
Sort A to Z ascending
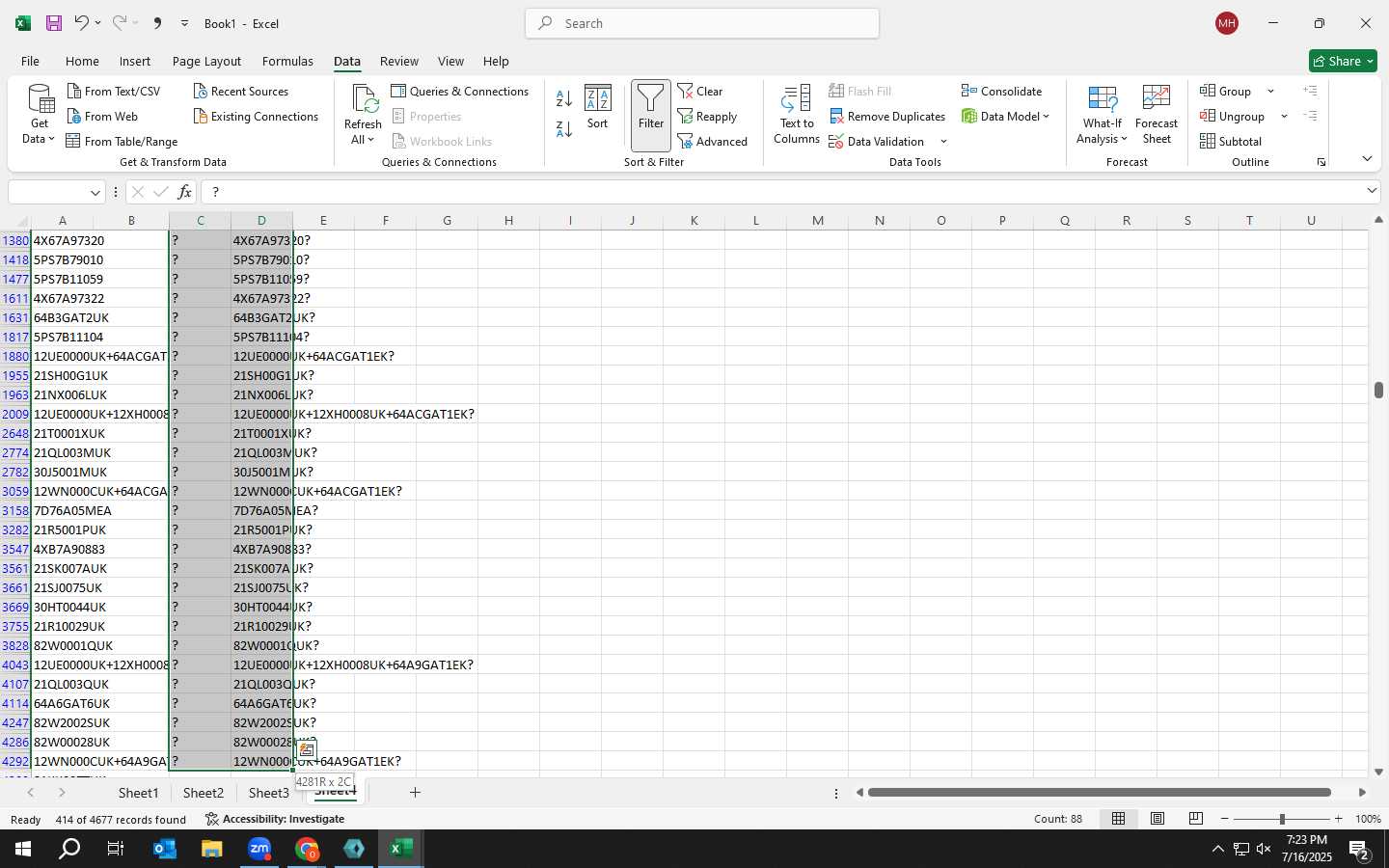click(x=564, y=97)
